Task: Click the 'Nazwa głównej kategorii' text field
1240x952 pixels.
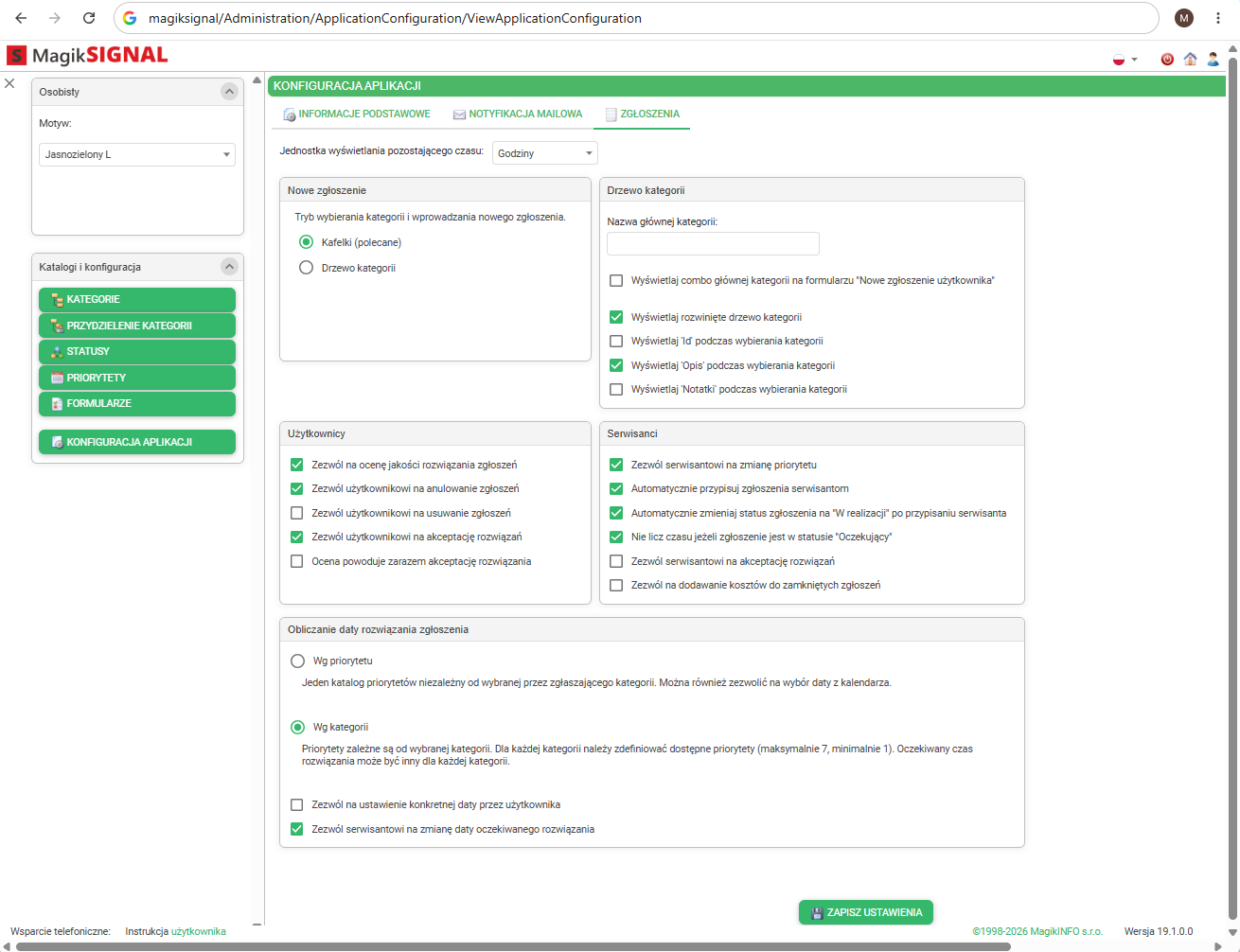Action: tap(713, 243)
